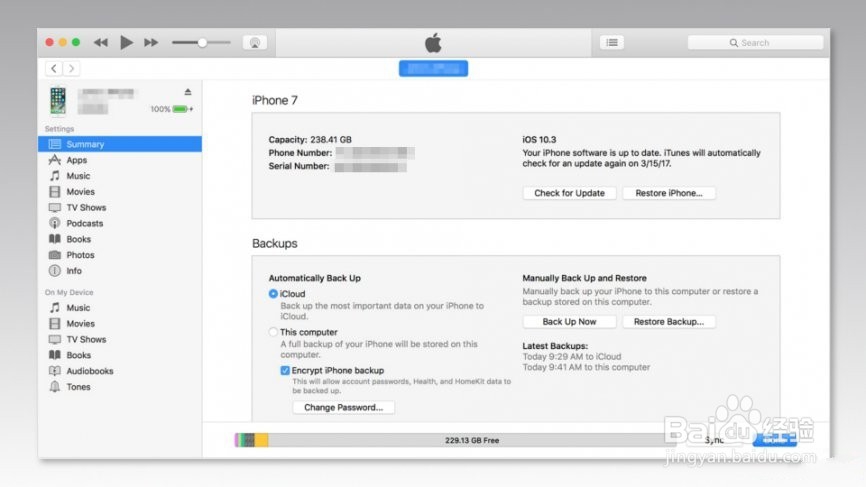The image size is (866, 487).
Task: Go forward with the right navigation arrow
Action: 71,68
